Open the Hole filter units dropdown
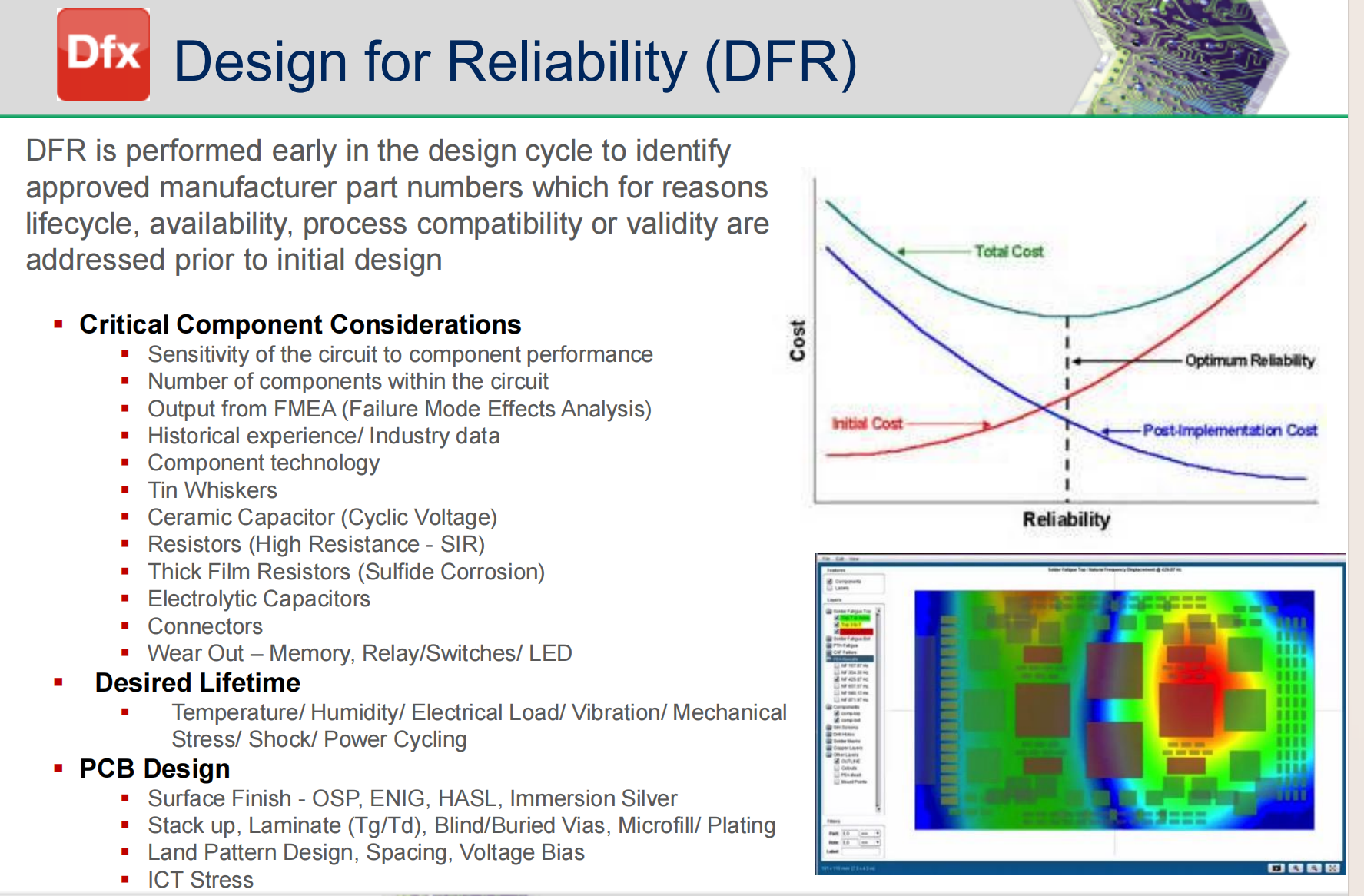 [870, 842]
